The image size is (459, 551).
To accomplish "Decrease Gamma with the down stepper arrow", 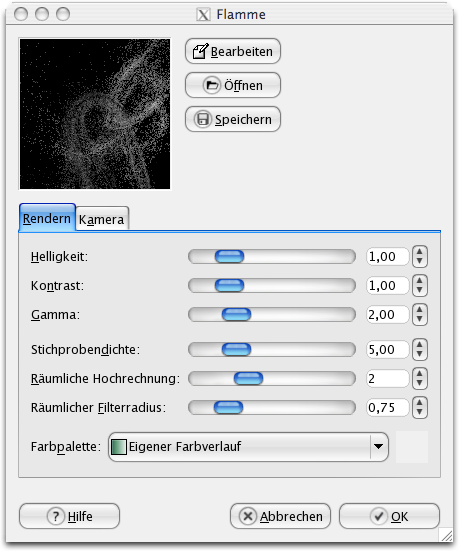I will click(420, 319).
